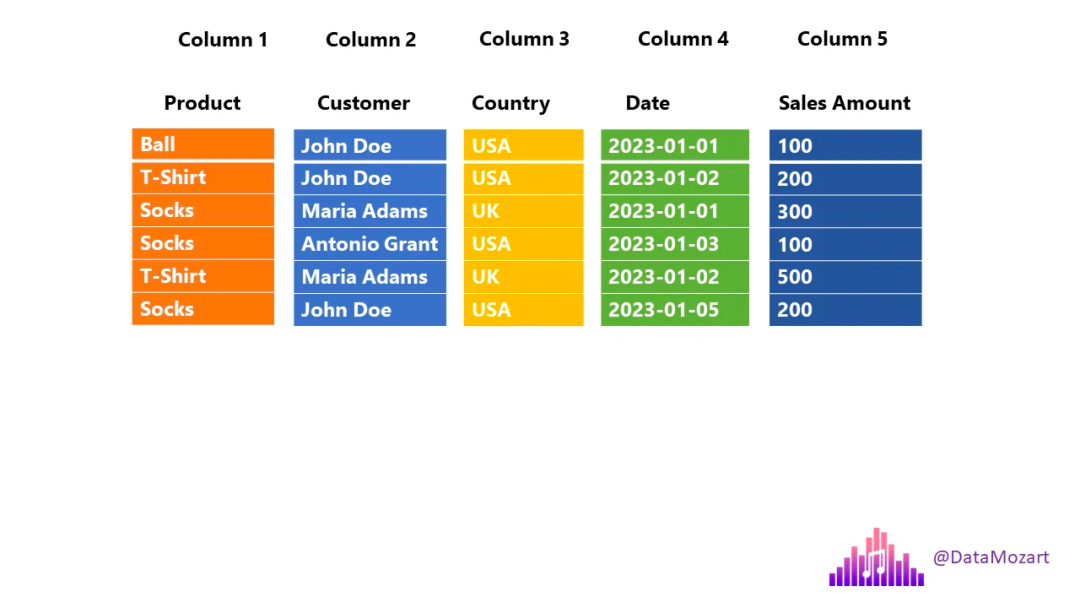Select the 300 sales amount cell

(x=845, y=211)
